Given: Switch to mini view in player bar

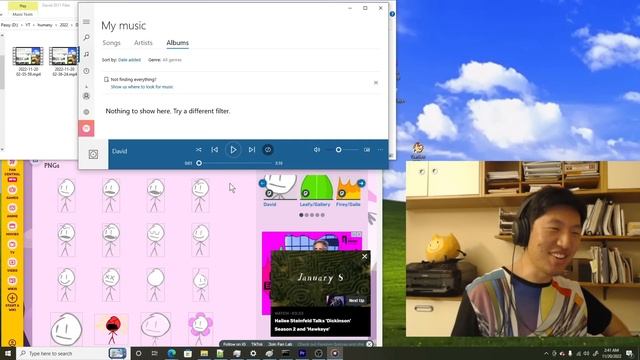Looking at the screenshot, I should tap(367, 150).
